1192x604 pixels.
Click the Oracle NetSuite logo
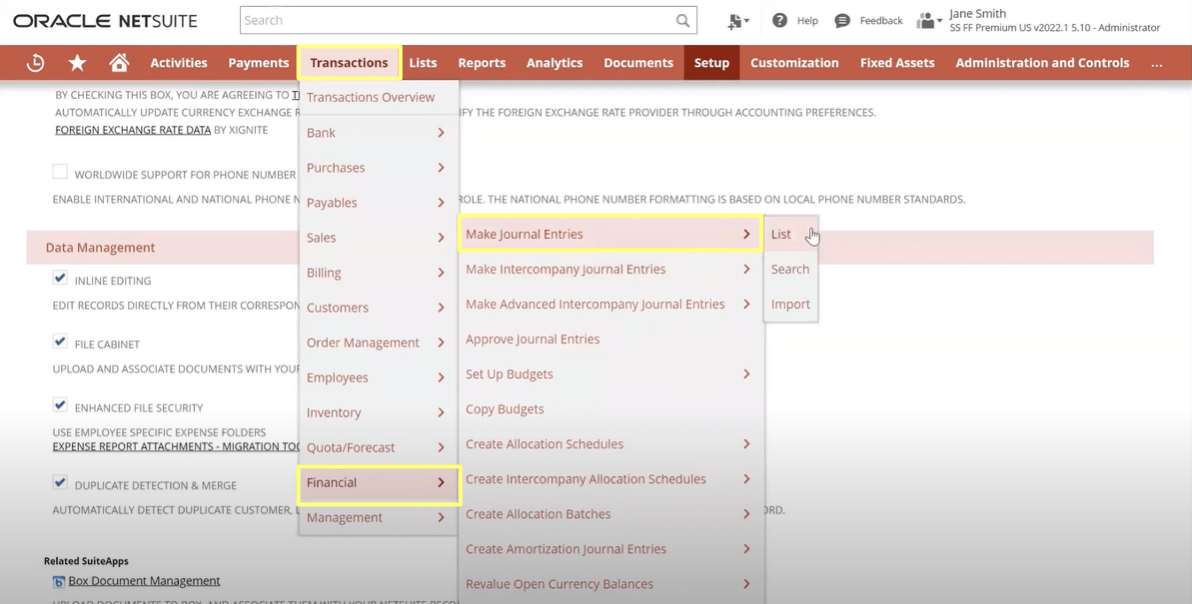point(104,19)
